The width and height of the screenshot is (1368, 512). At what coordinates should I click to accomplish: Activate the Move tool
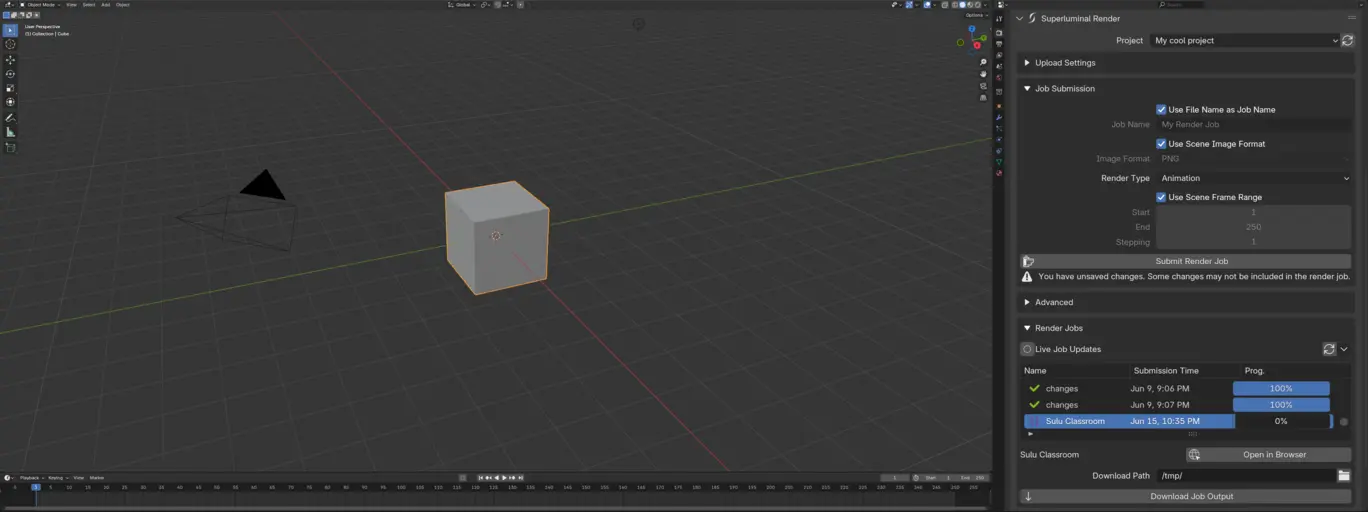coord(11,60)
